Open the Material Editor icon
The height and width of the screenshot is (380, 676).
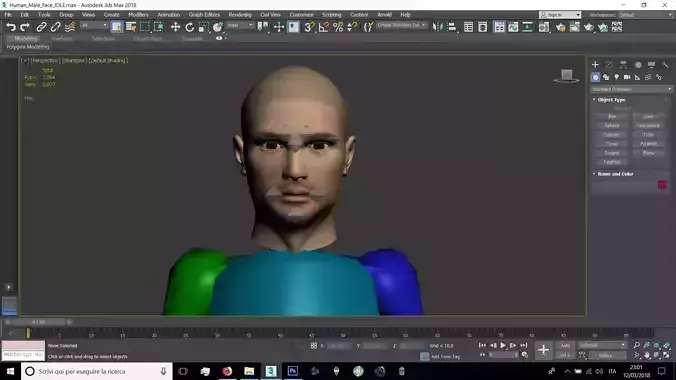click(x=544, y=27)
